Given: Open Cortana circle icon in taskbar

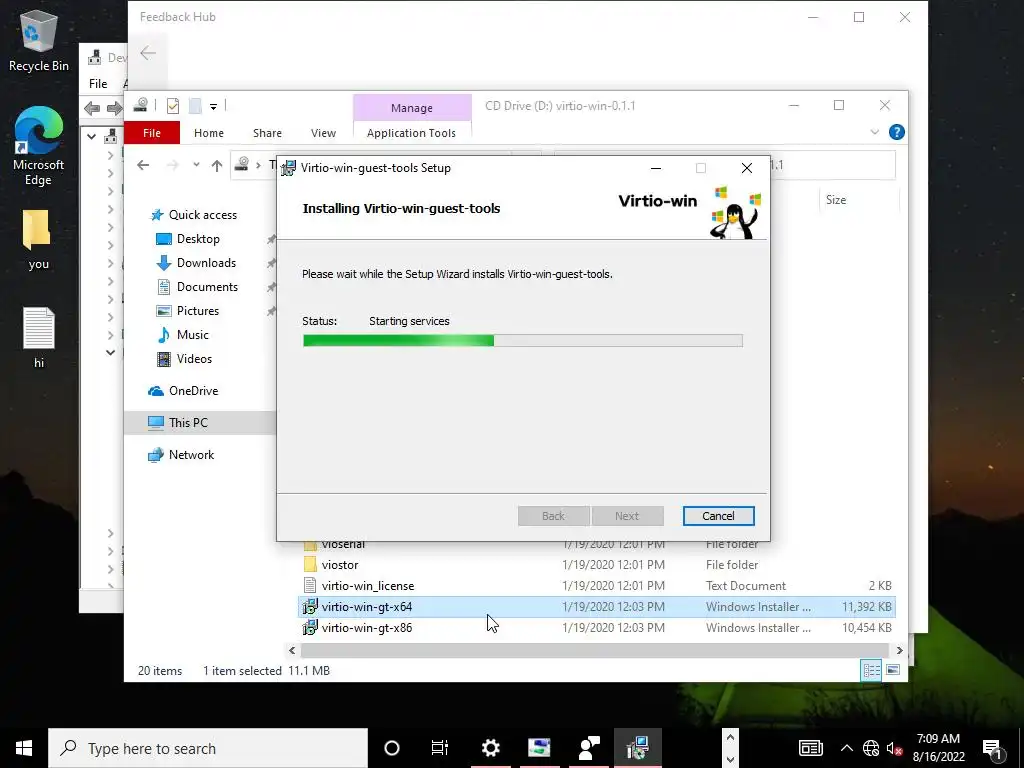Looking at the screenshot, I should (392, 748).
